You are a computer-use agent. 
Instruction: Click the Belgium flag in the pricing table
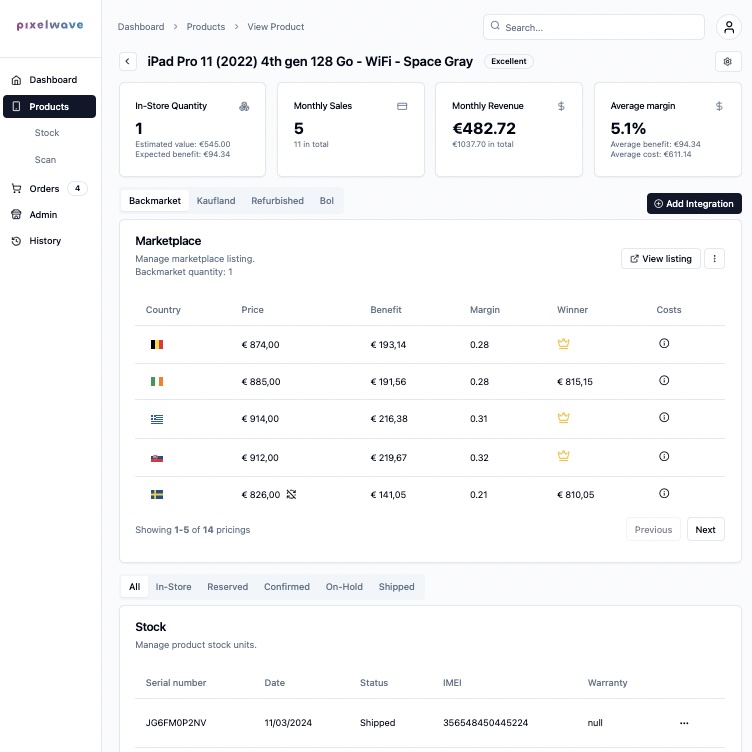click(157, 344)
